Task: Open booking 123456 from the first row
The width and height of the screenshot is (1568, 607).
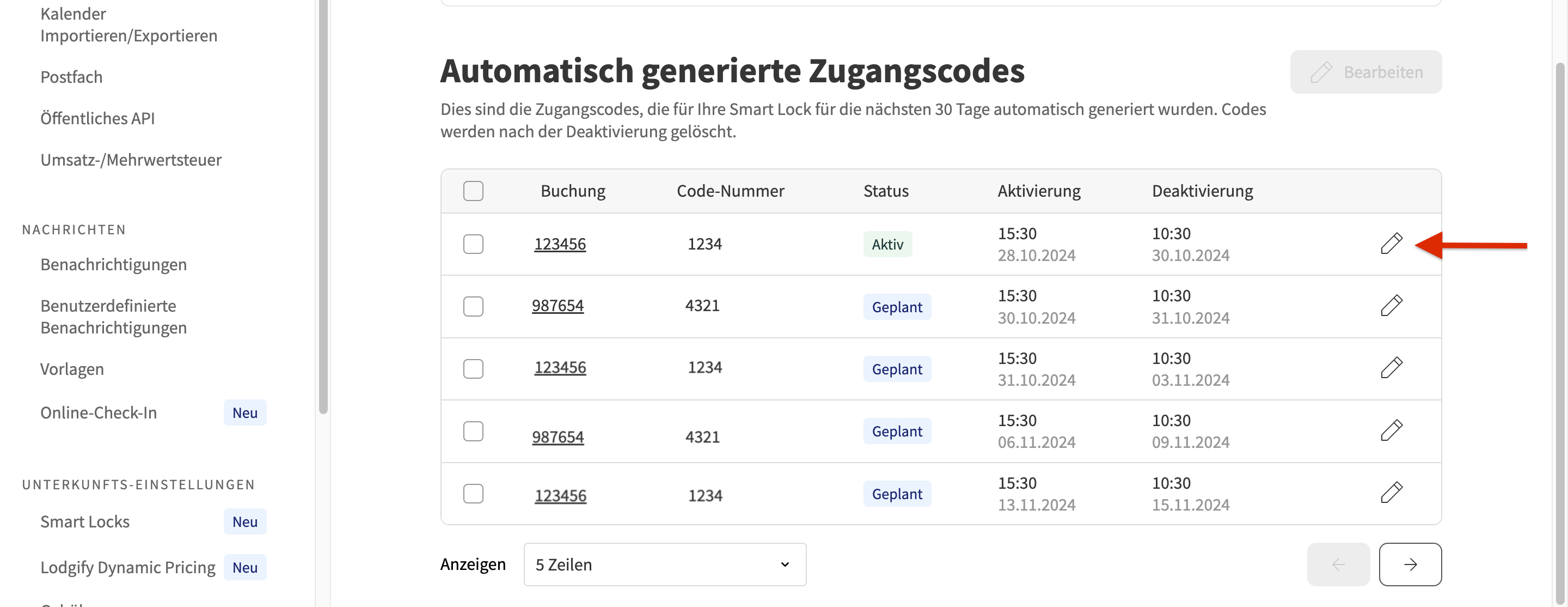Action: click(560, 244)
